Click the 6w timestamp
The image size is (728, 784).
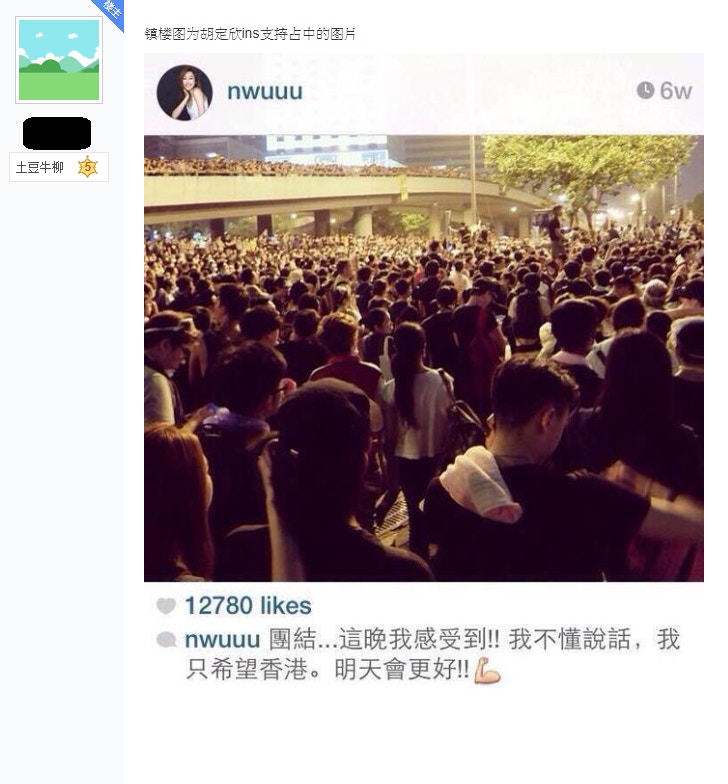[676, 91]
